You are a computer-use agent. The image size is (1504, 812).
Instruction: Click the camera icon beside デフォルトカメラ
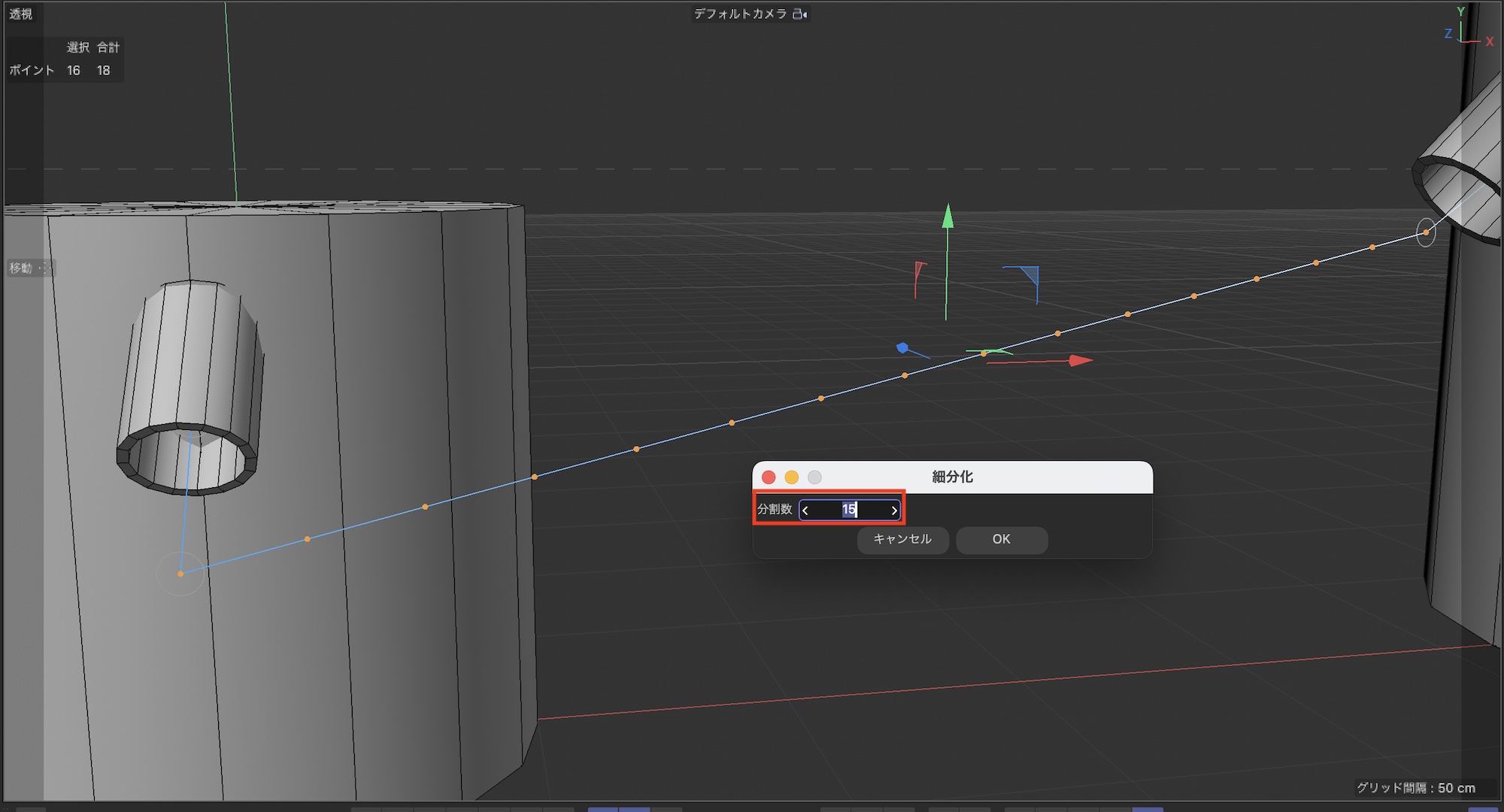click(800, 14)
